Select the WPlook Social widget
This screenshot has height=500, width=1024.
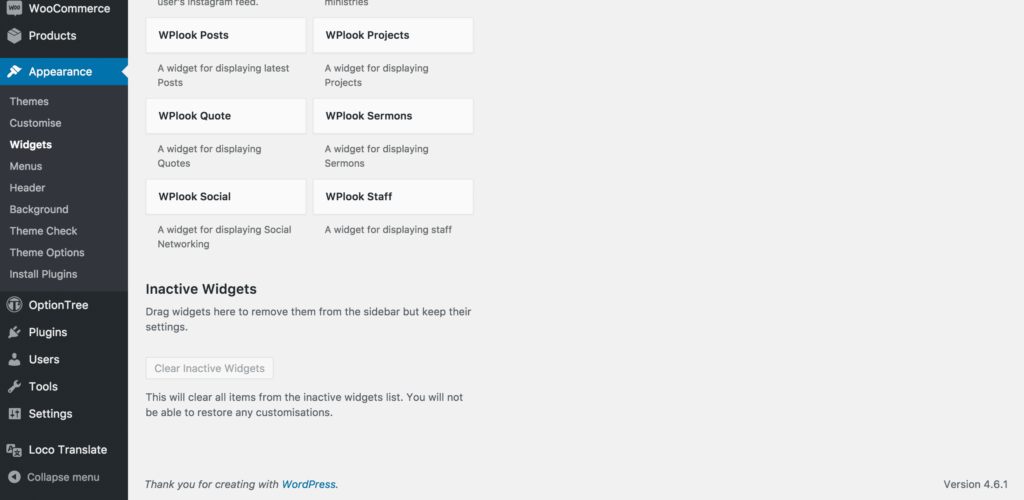(226, 197)
